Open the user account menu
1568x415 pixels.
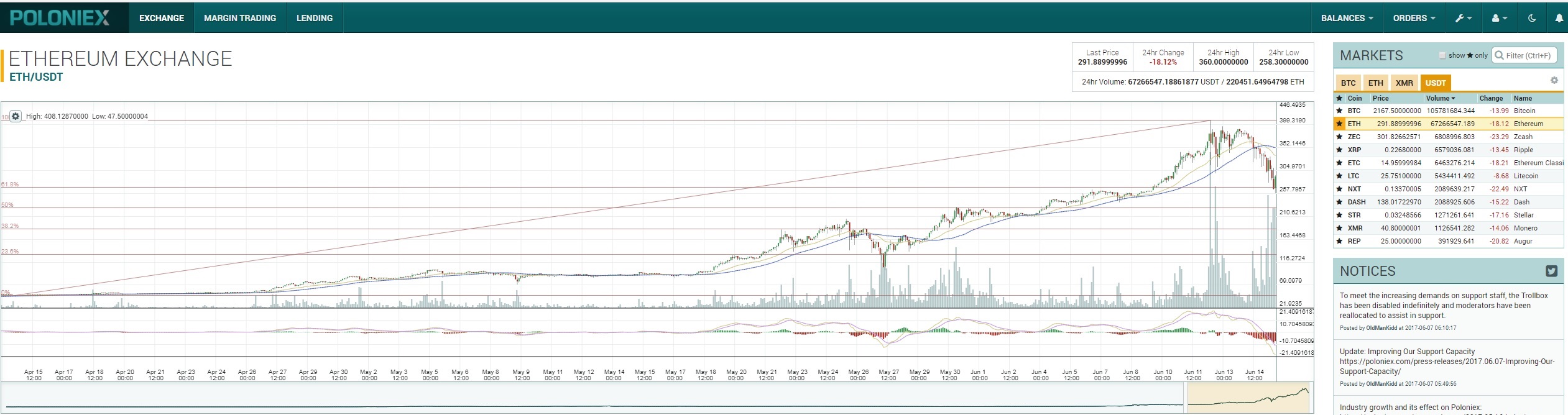(x=1499, y=18)
